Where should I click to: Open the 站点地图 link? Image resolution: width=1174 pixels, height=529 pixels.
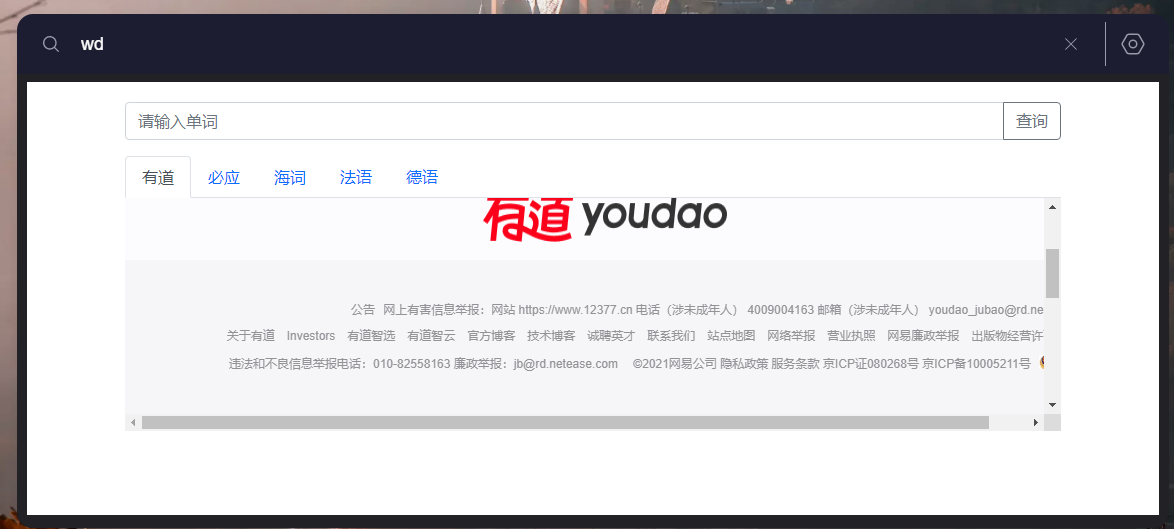coord(732,336)
